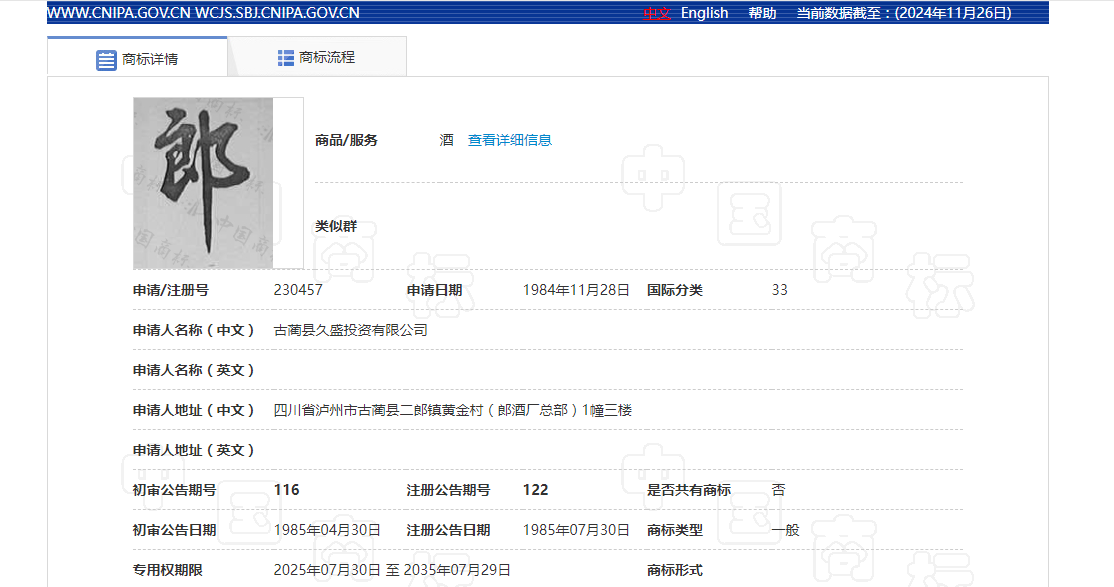This screenshot has height=587, width=1114.
Task: Click the 申请日期 label
Action: tap(434, 290)
